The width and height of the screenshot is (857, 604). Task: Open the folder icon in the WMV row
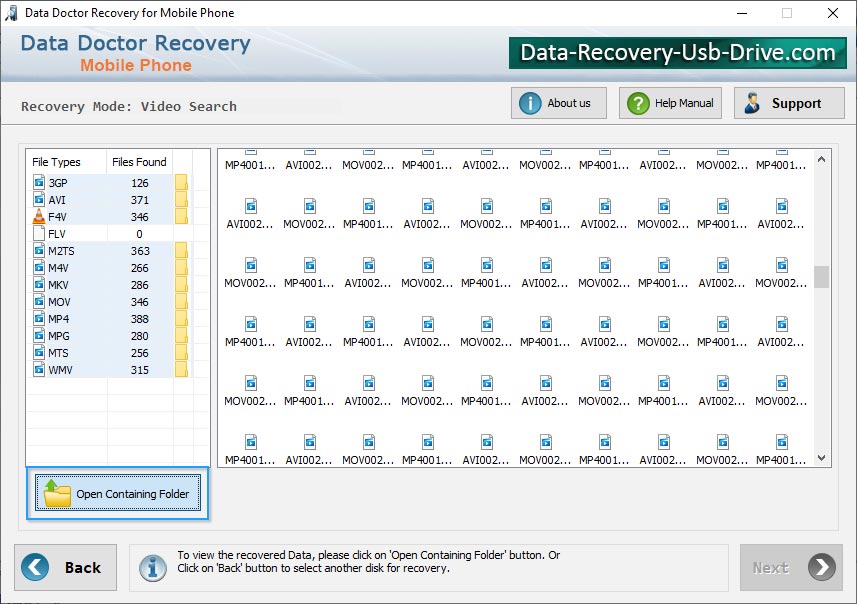click(181, 369)
